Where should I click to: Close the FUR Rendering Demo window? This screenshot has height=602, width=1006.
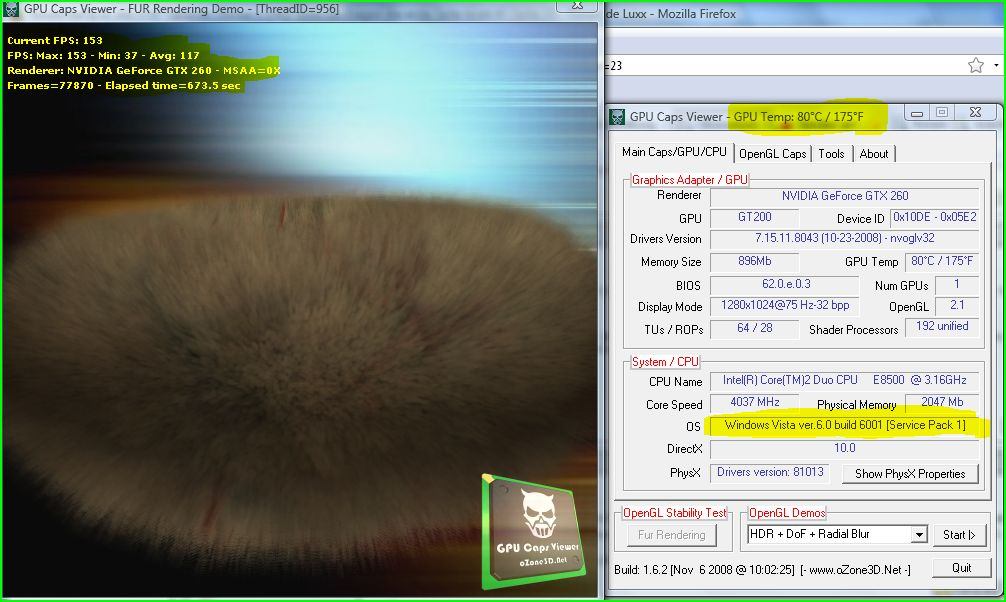[x=577, y=6]
